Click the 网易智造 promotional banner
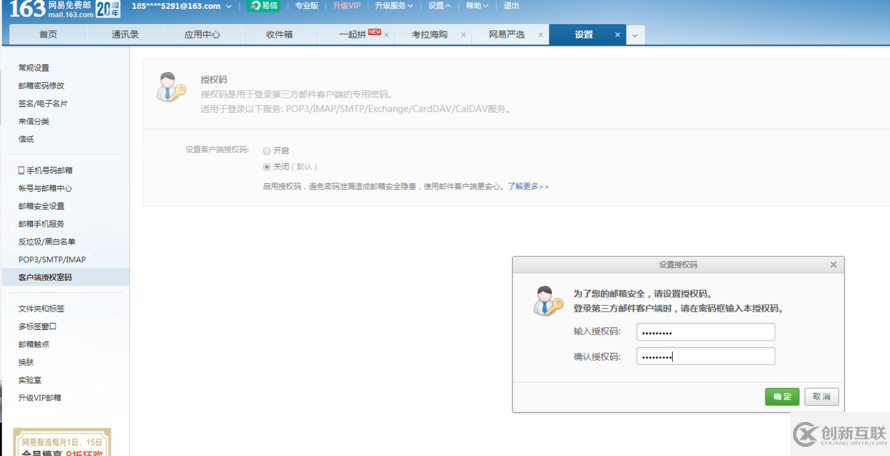This screenshot has height=456, width=890. [62, 443]
